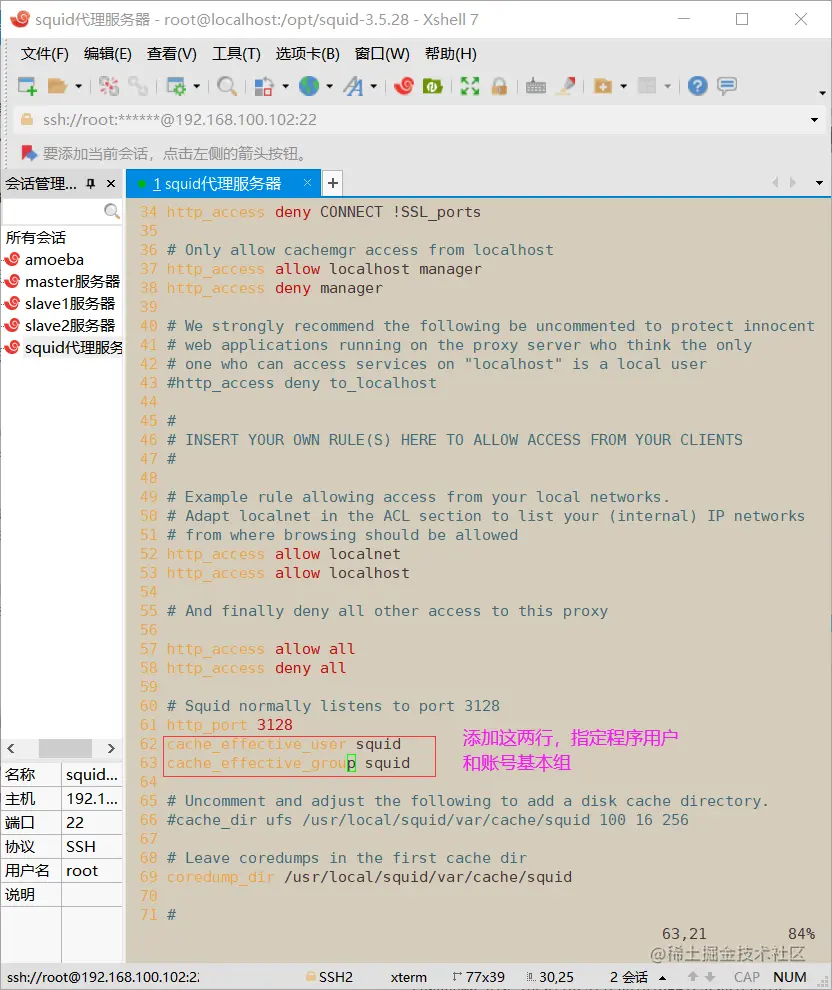832x990 pixels.
Task: Click the red flag add-session arrow icon
Action: (x=28, y=153)
